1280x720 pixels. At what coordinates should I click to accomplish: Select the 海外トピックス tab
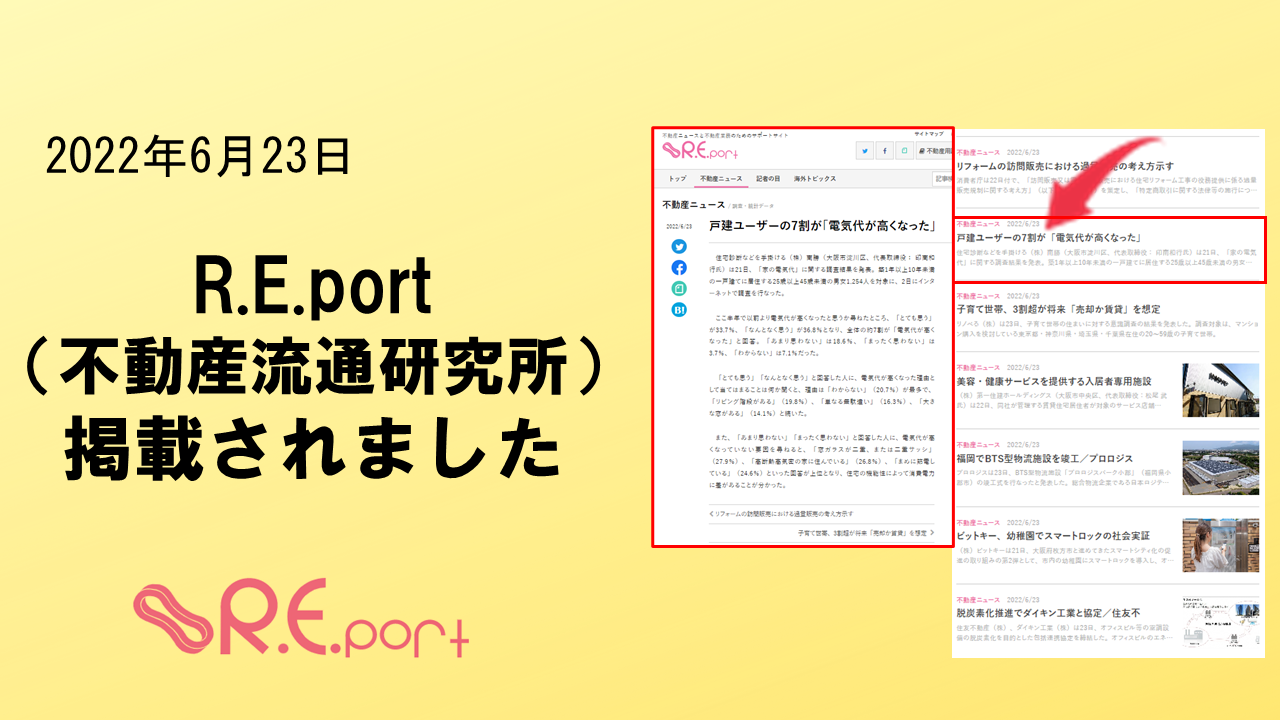815,178
